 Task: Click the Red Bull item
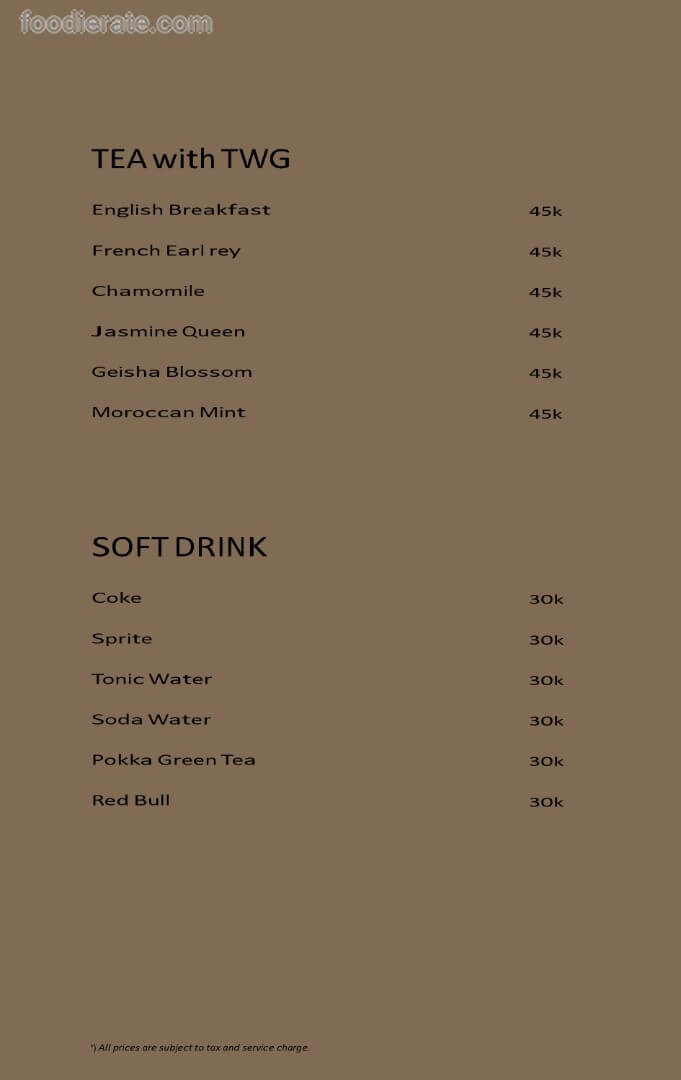(131, 801)
